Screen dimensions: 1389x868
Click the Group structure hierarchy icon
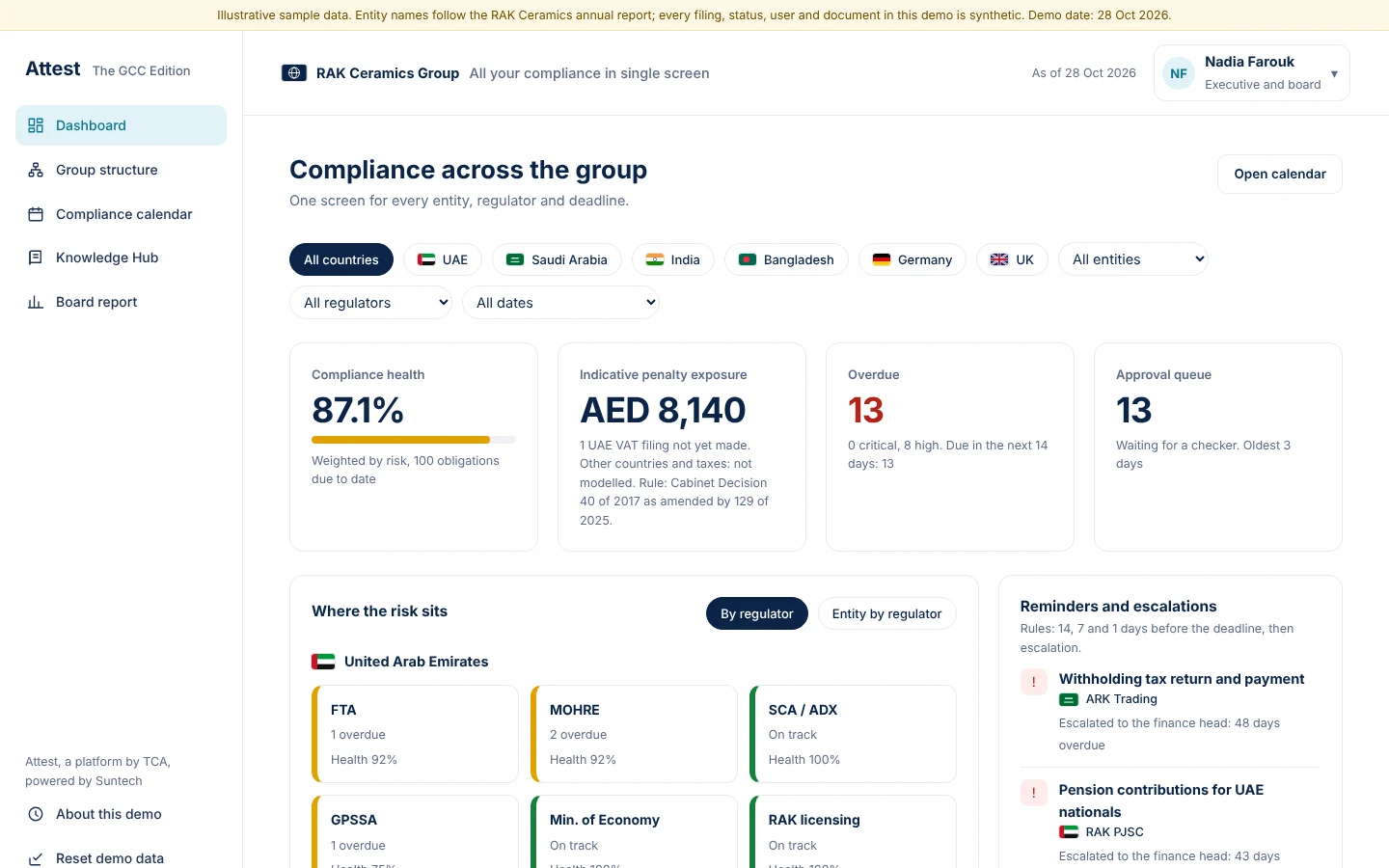(x=36, y=170)
